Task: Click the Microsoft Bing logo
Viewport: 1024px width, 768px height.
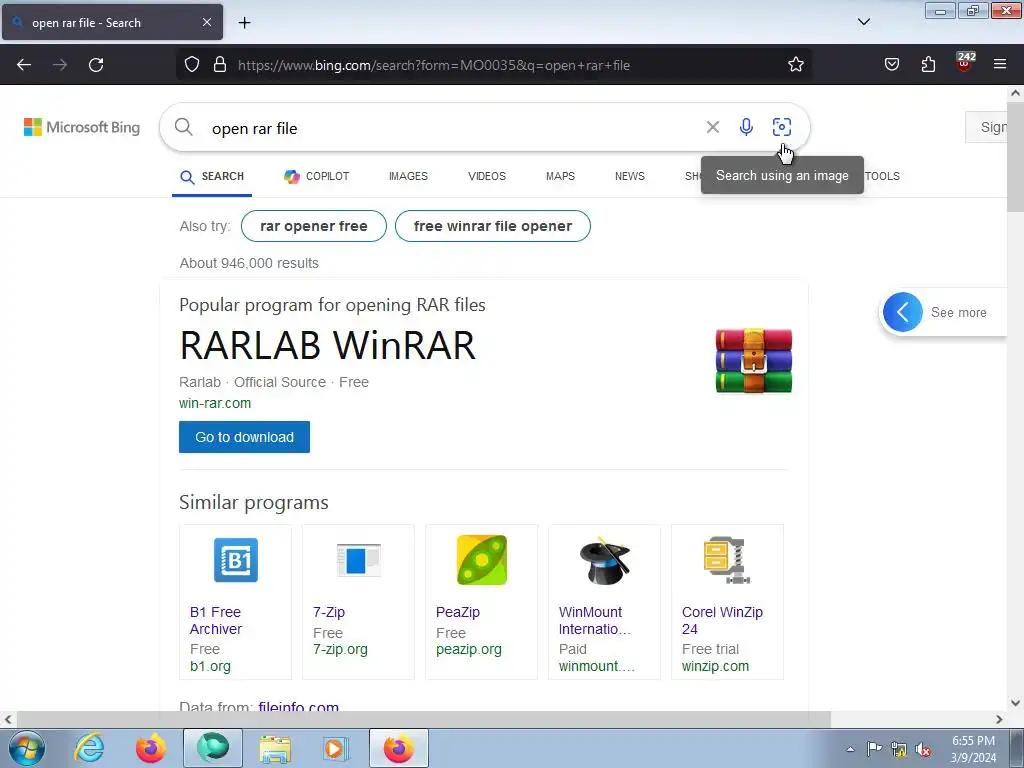Action: tap(82, 127)
